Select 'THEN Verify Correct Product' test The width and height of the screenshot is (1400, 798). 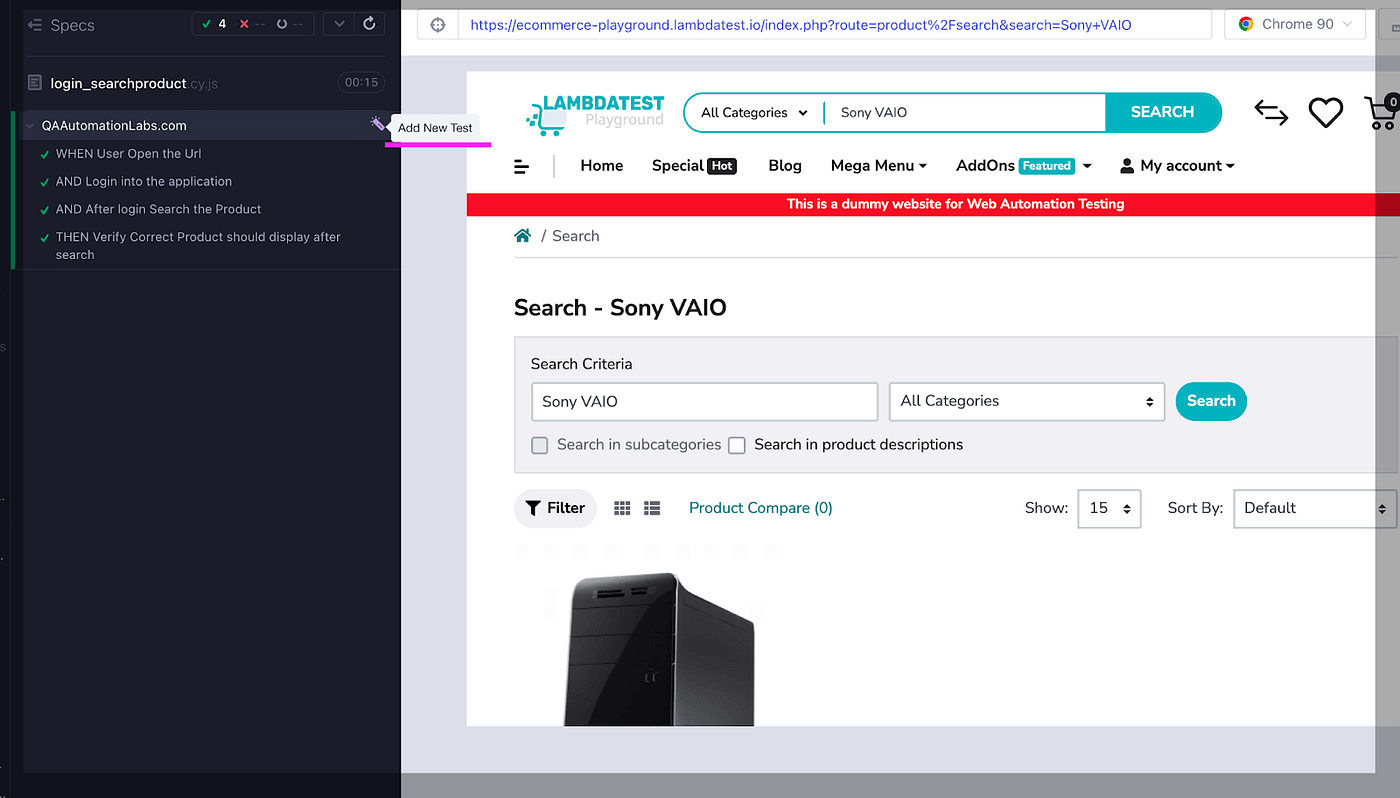pos(198,246)
